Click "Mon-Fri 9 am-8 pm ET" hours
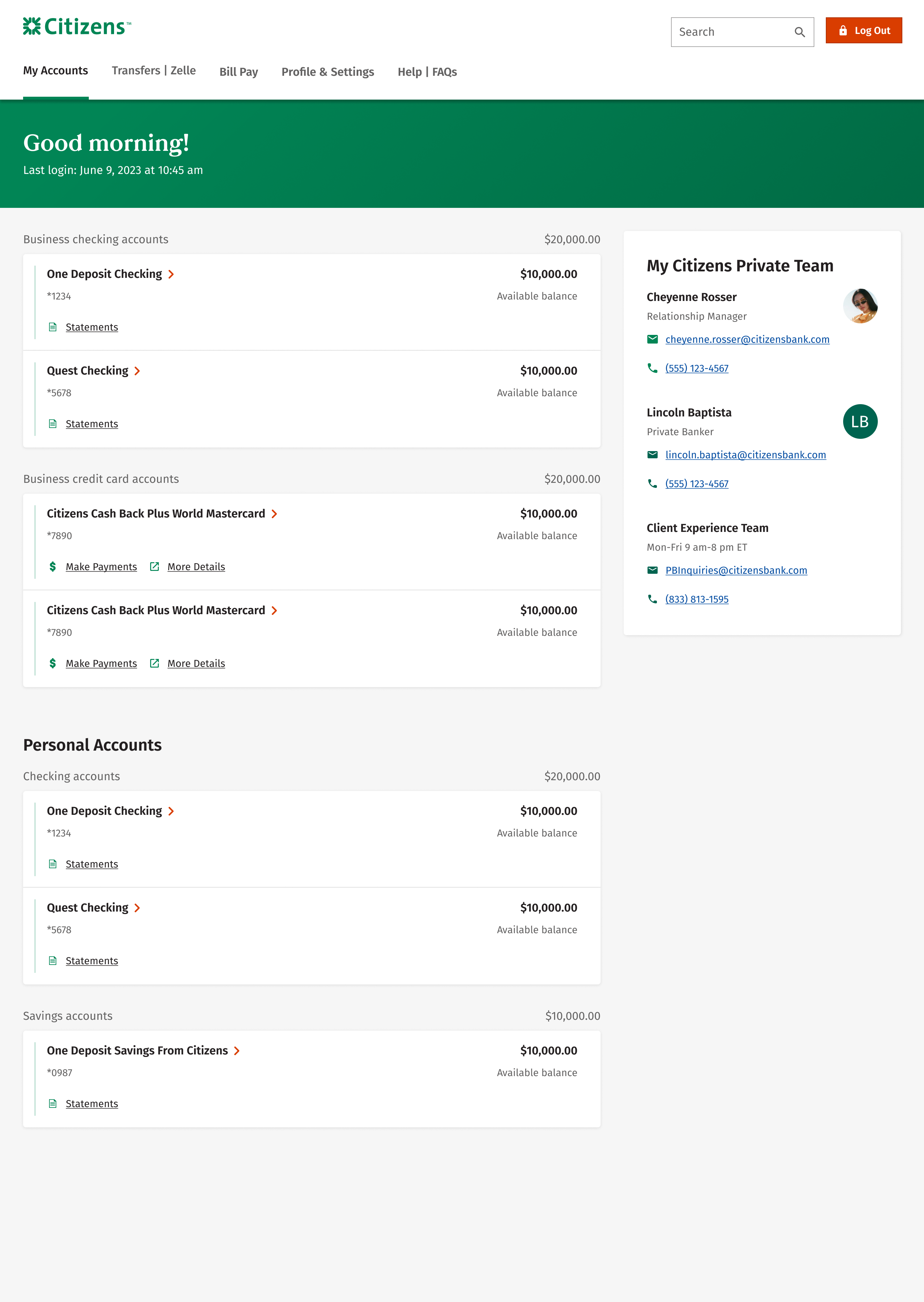The height and width of the screenshot is (1302, 924). [697, 547]
